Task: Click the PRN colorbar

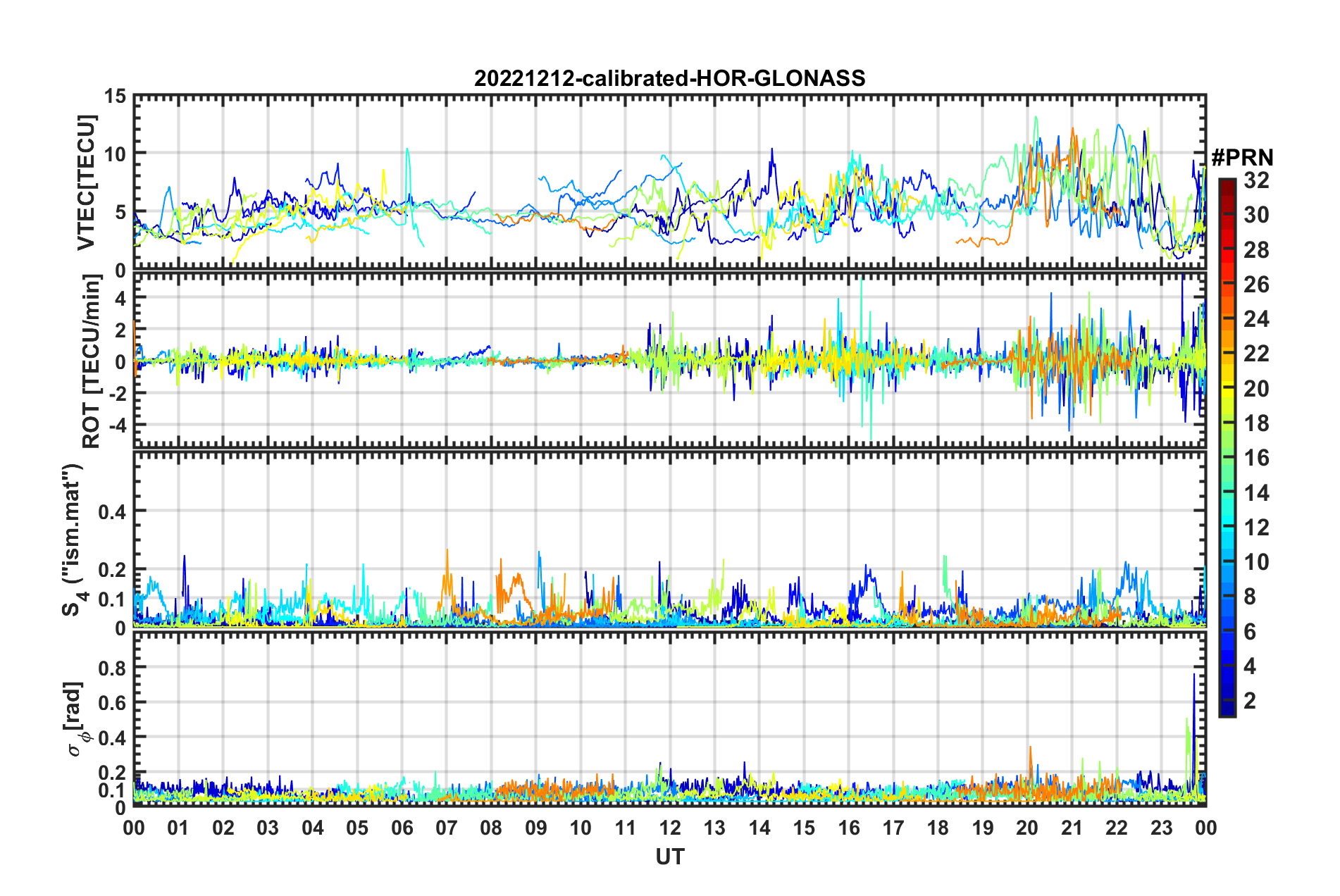Action: coord(1227,448)
